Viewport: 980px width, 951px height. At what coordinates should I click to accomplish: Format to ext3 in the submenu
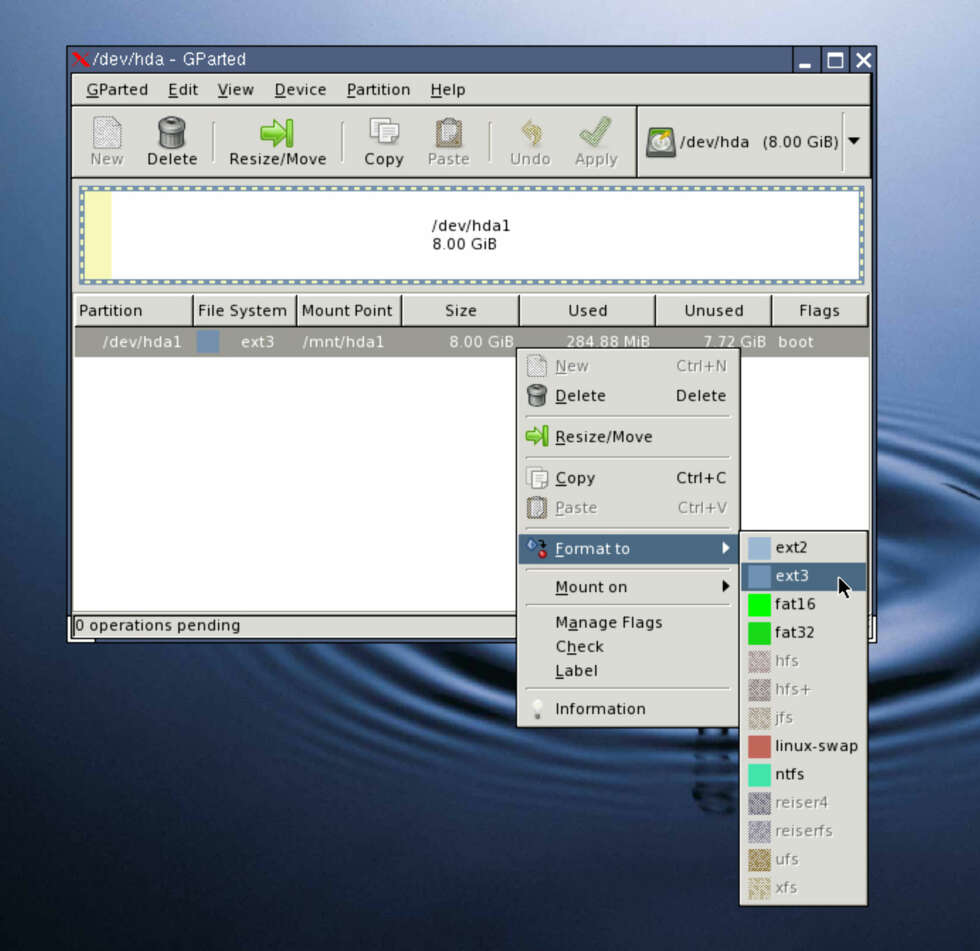click(x=803, y=575)
